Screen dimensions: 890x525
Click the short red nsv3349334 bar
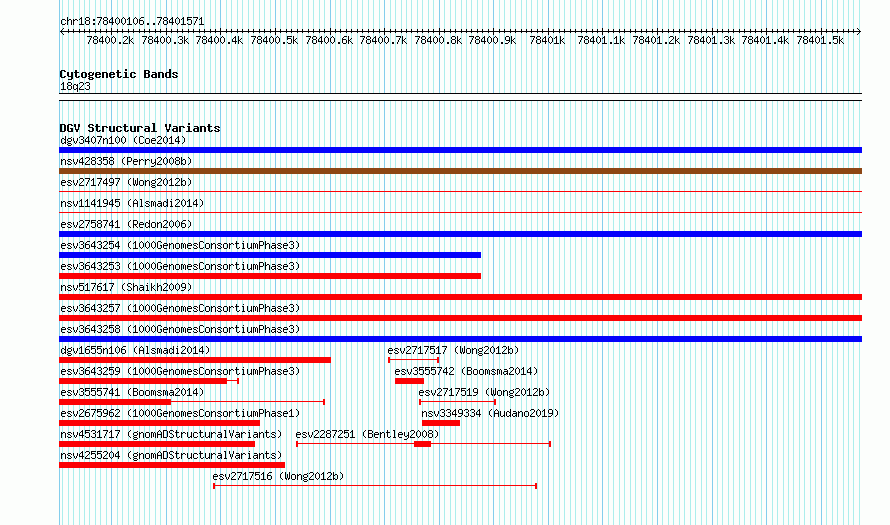tap(441, 423)
